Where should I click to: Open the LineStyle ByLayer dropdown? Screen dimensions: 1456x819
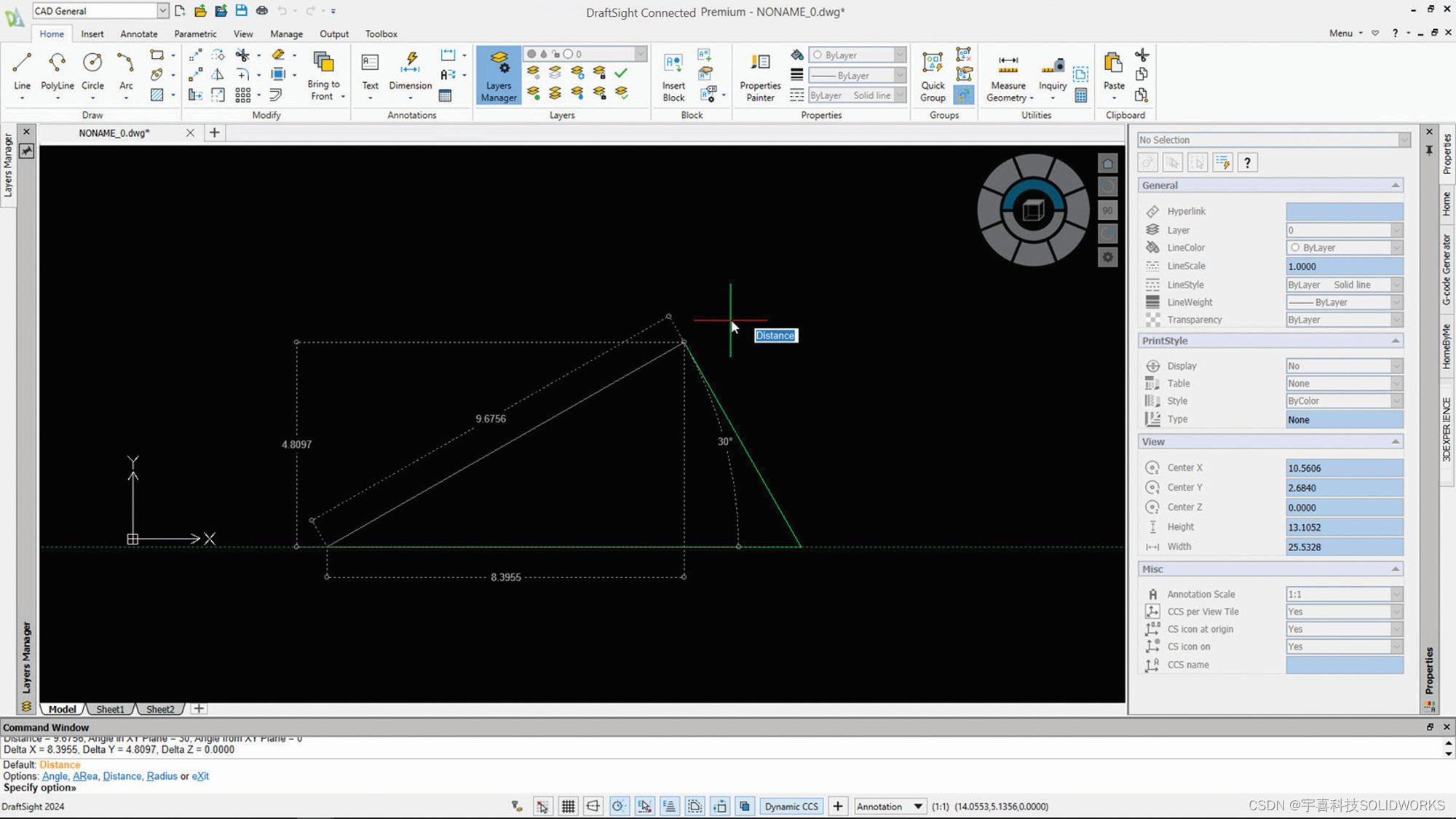(1396, 285)
